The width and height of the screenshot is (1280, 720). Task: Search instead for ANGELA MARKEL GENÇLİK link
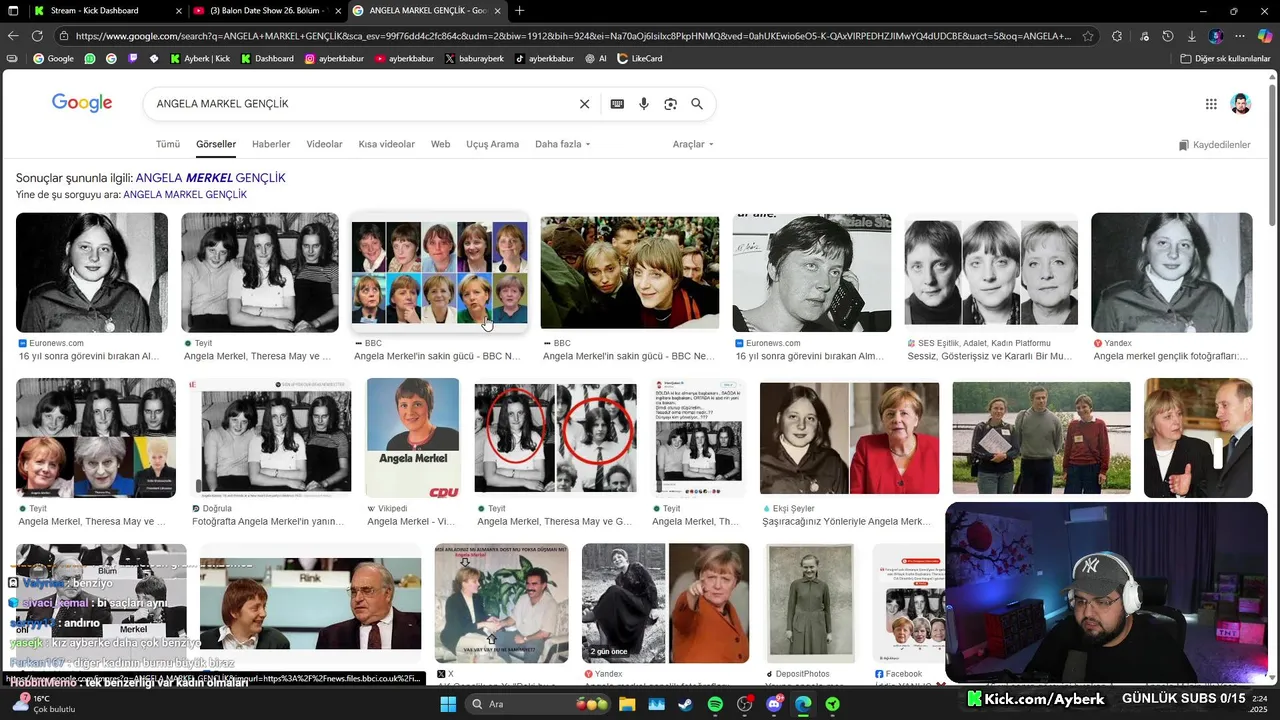(185, 195)
